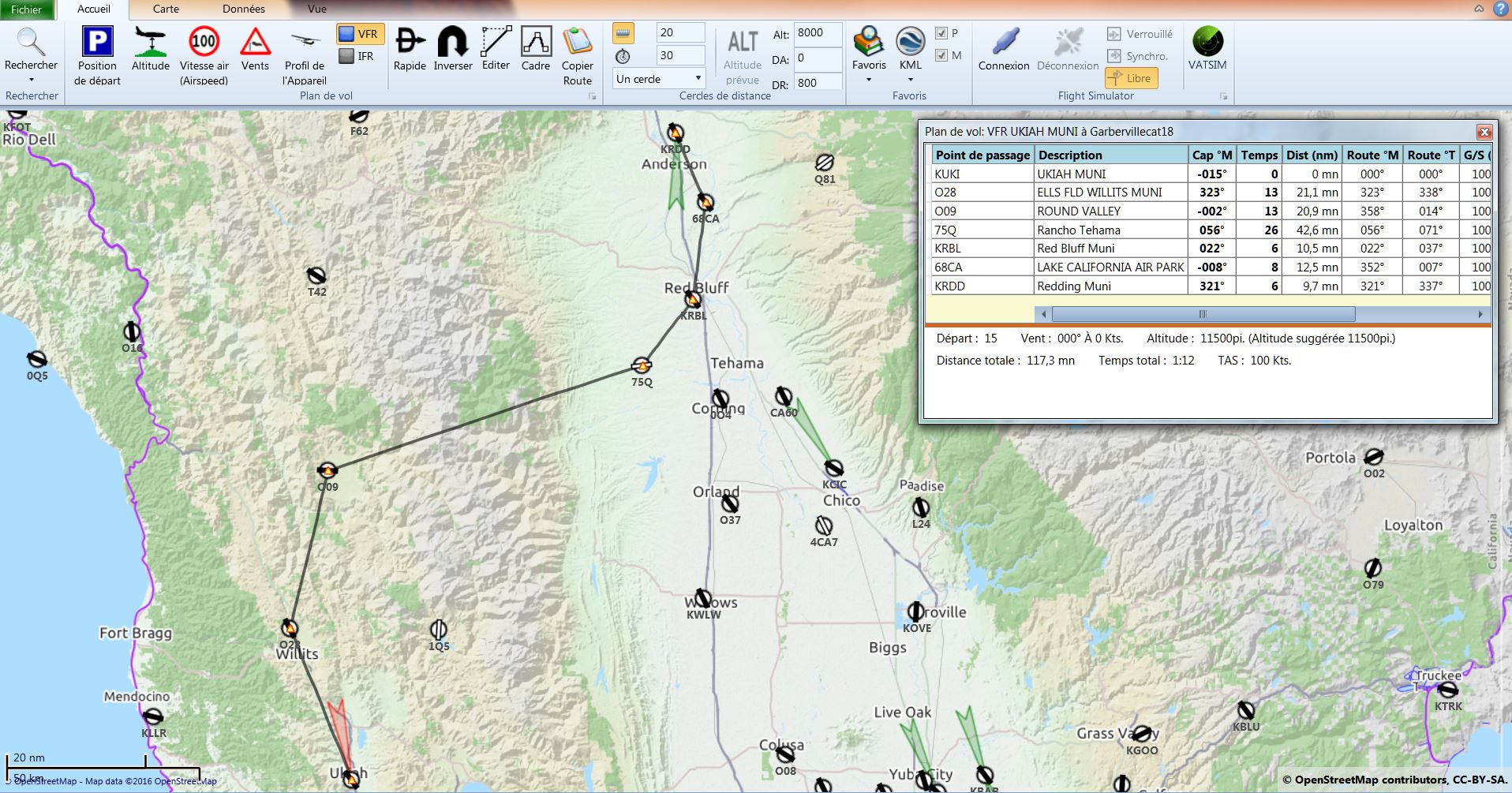1512x793 pixels.
Task: Open Plan de vol group dialog launcher
Action: click(x=593, y=96)
